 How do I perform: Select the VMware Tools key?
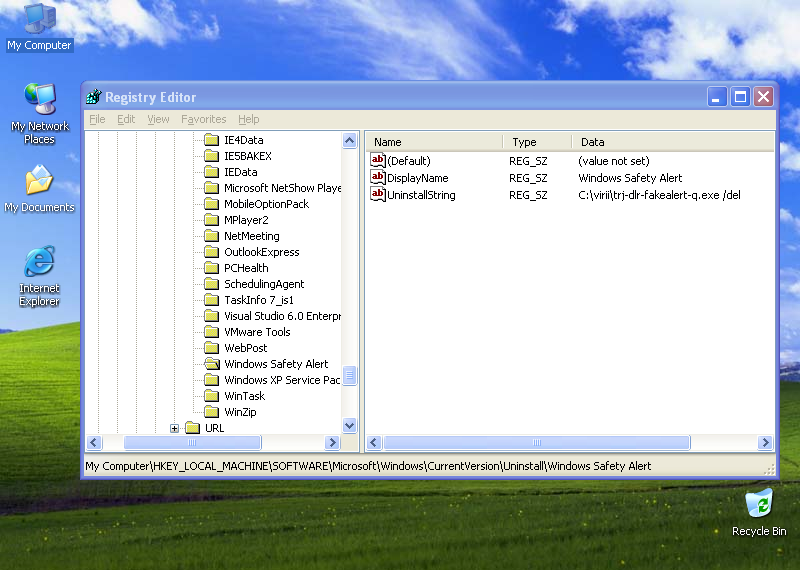[x=257, y=332]
